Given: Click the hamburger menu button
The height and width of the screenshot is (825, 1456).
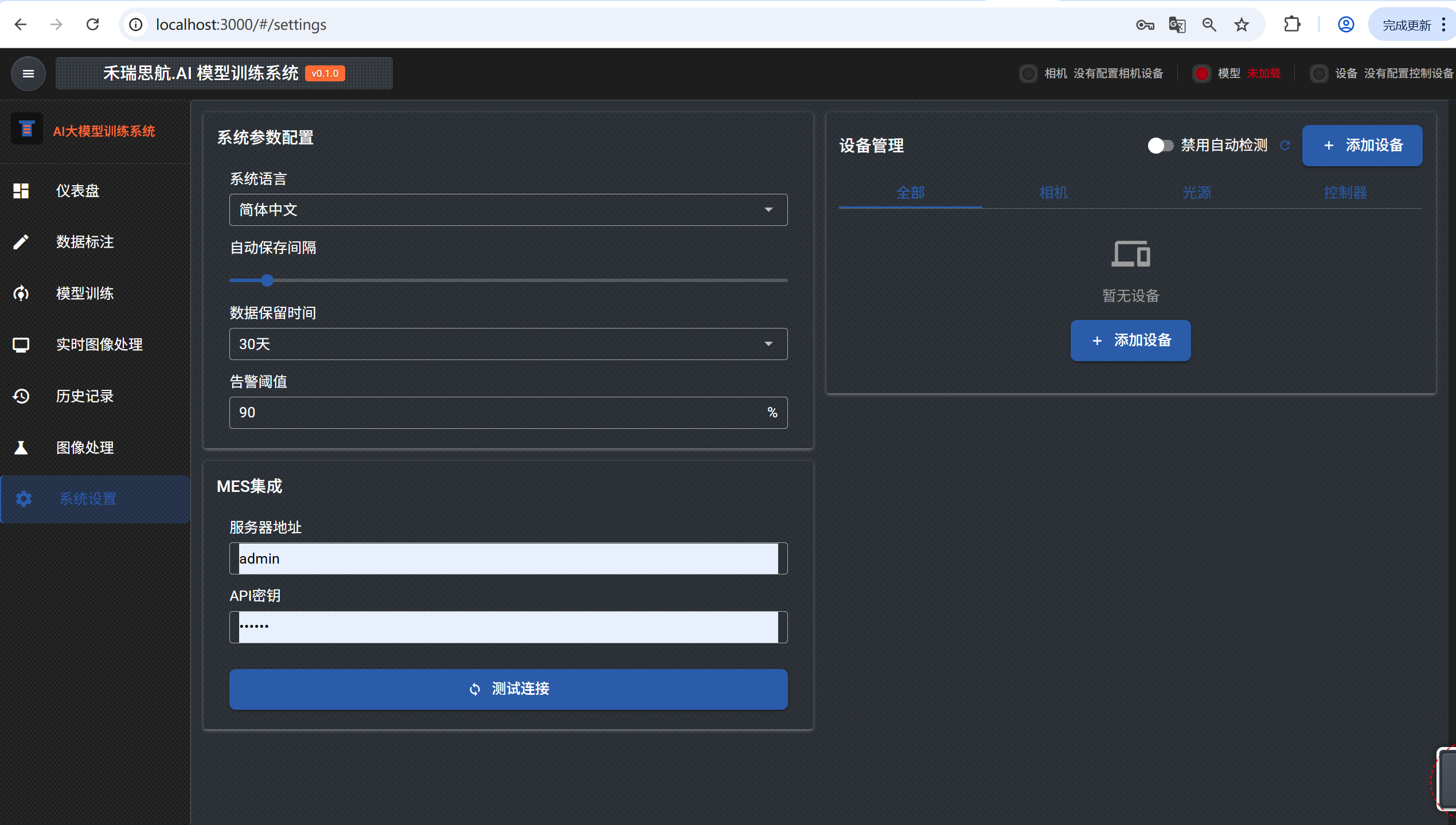Looking at the screenshot, I should pos(28,73).
